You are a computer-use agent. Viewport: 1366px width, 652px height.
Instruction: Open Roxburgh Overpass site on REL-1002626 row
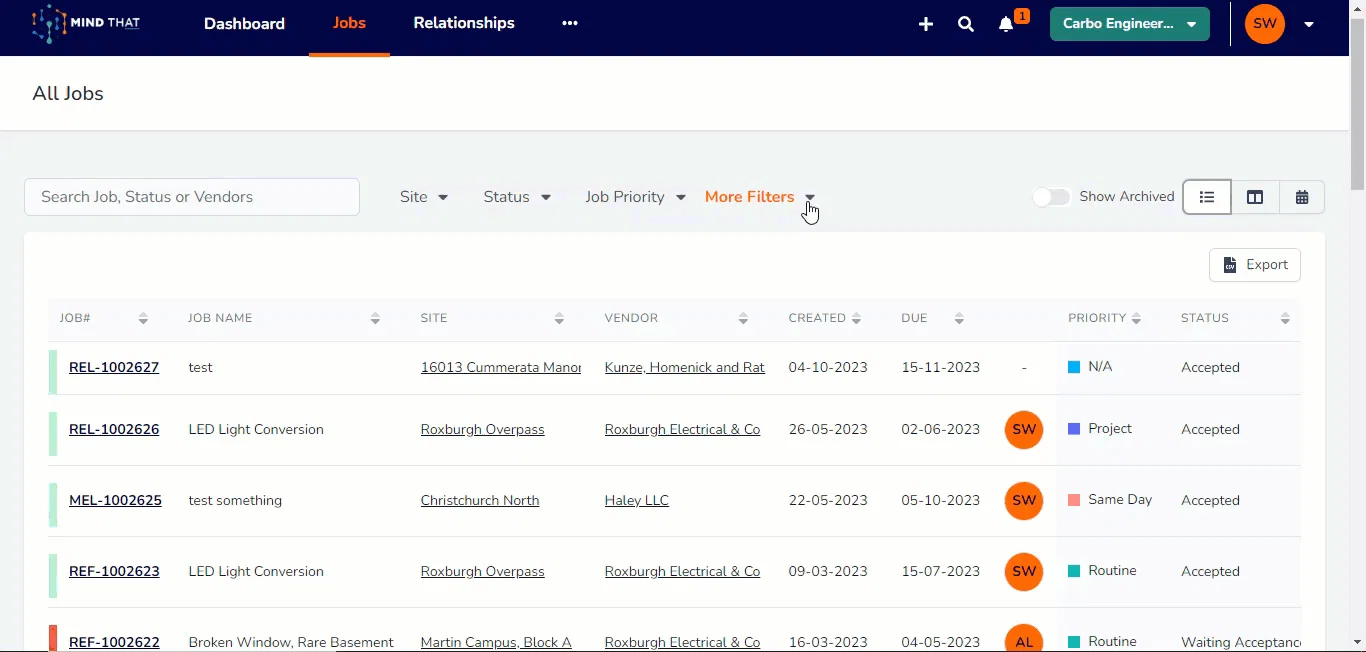483,430
